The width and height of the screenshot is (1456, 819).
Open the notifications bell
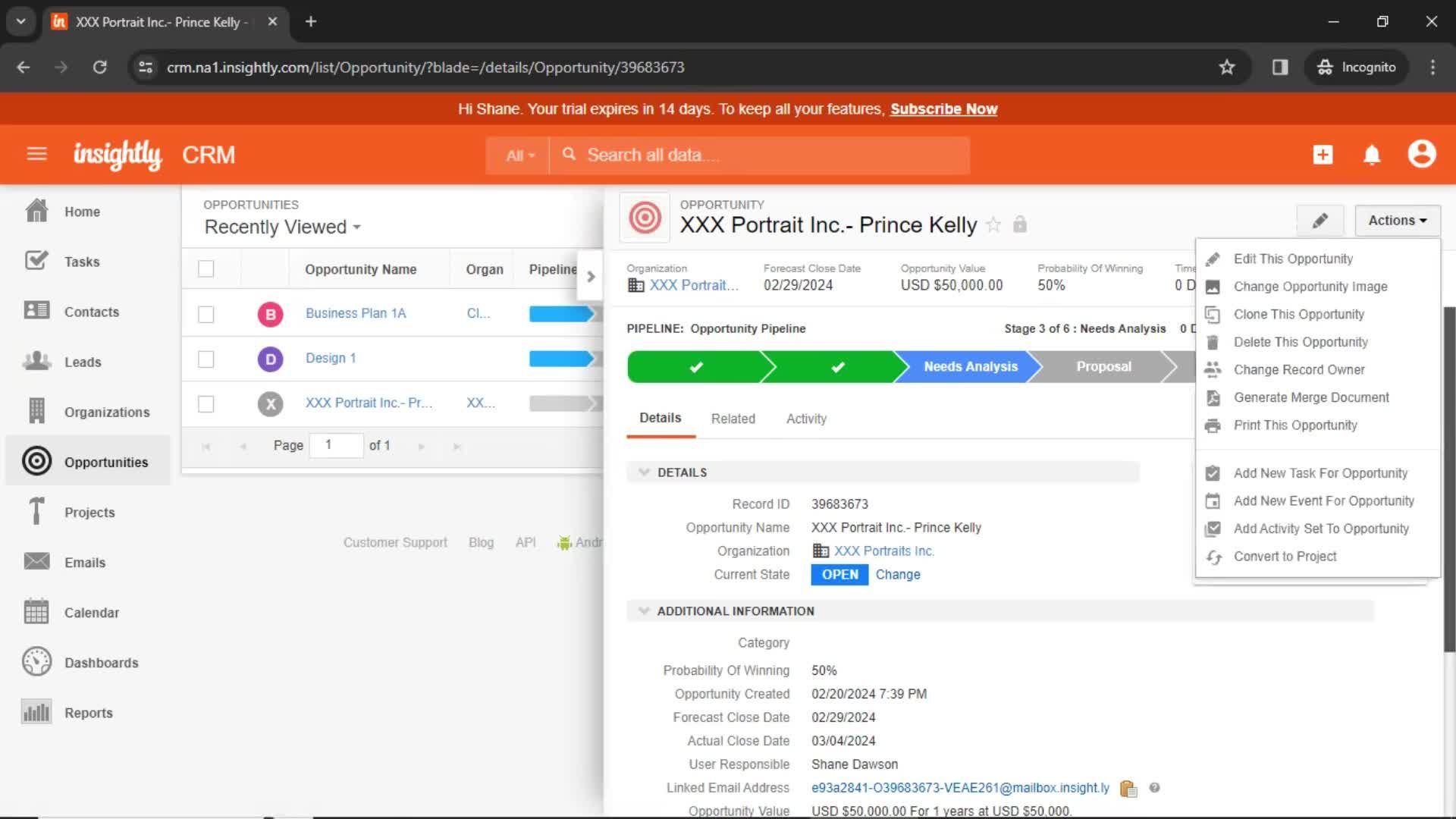pyautogui.click(x=1372, y=155)
